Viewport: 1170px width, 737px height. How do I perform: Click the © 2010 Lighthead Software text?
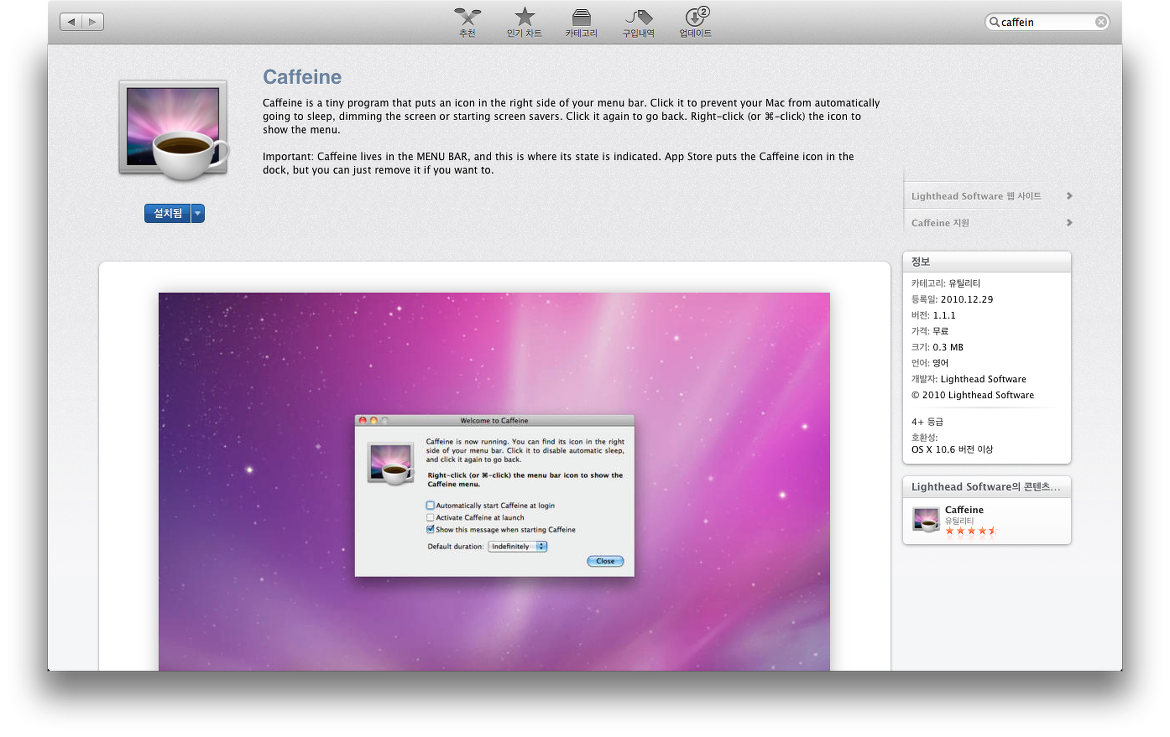pos(972,395)
